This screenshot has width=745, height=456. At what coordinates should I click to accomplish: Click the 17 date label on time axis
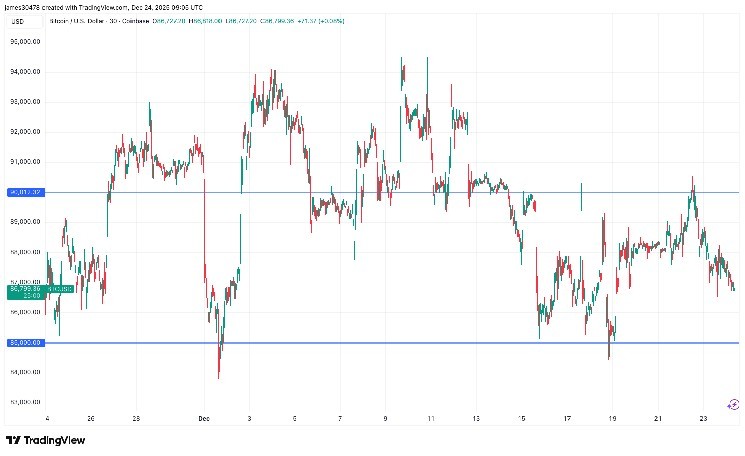pyautogui.click(x=567, y=418)
